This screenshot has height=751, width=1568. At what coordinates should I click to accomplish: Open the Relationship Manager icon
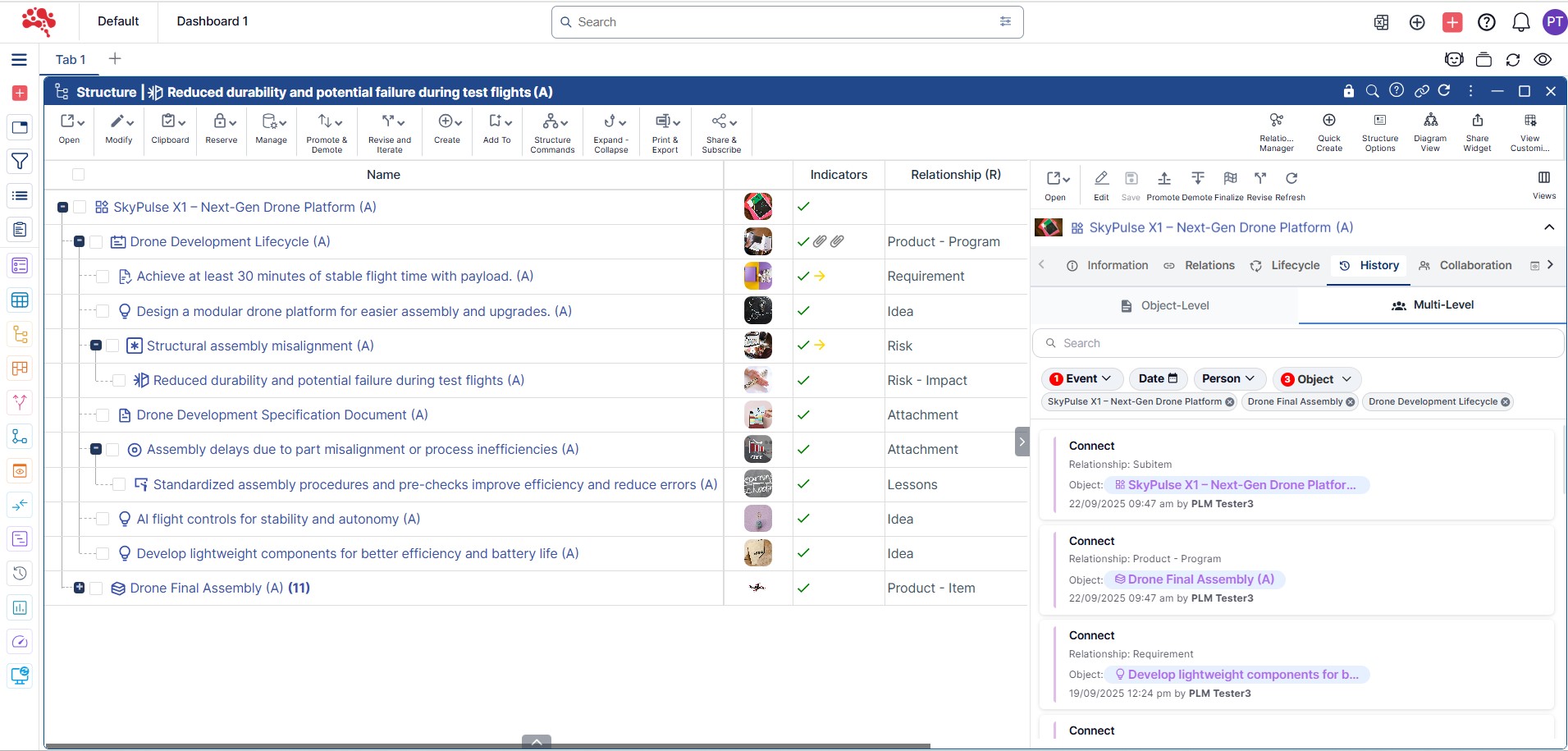[x=1276, y=121]
